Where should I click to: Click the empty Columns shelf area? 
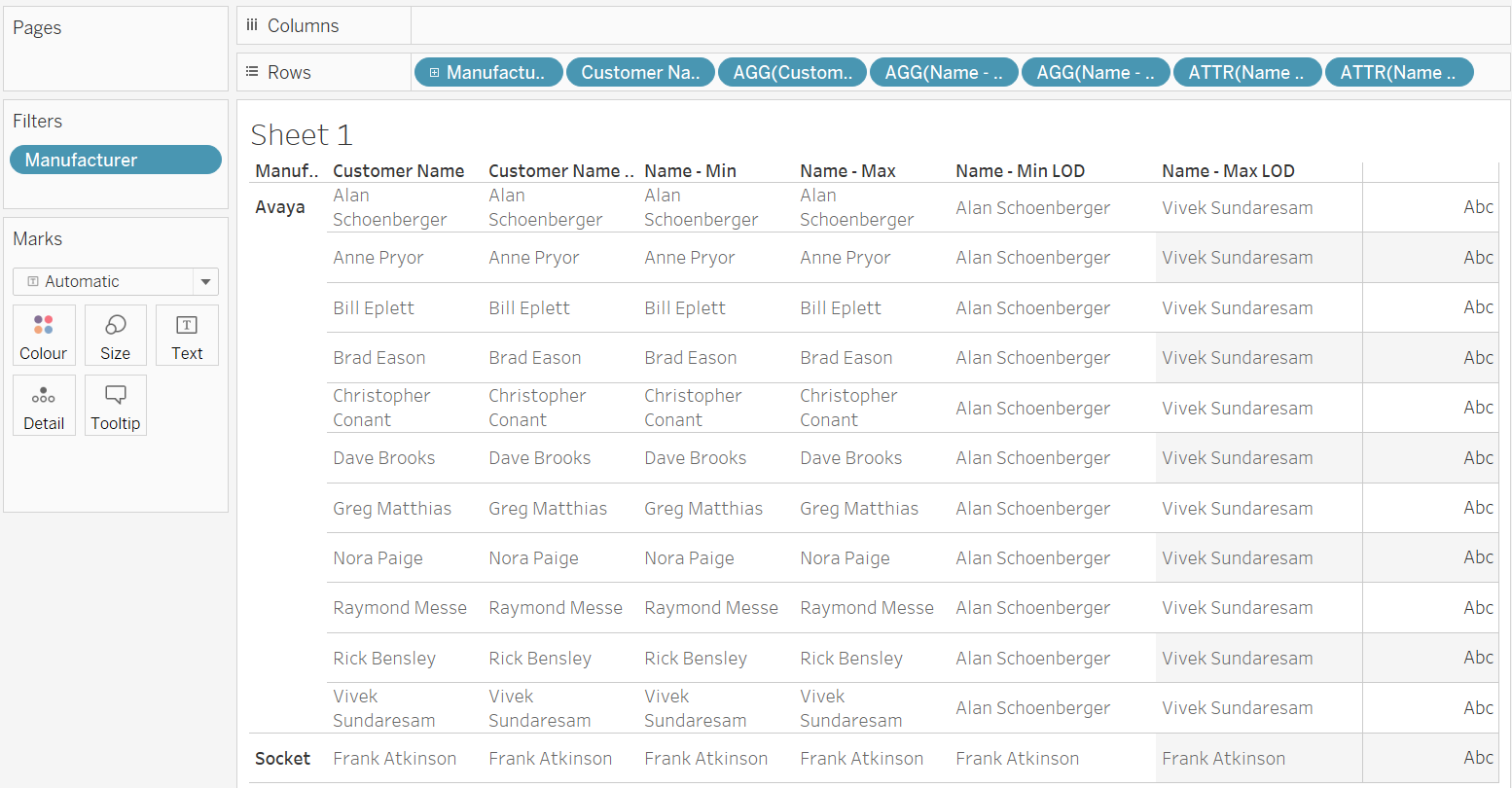click(958, 26)
